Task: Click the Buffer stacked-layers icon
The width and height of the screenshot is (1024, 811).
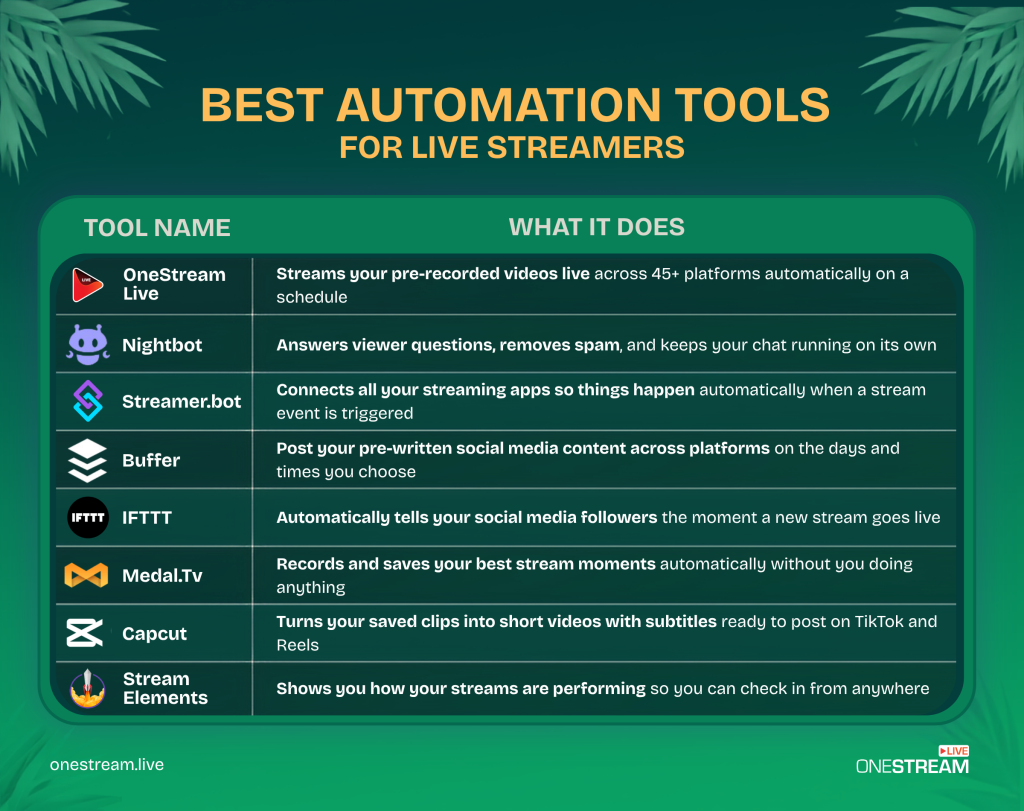Action: [88, 460]
